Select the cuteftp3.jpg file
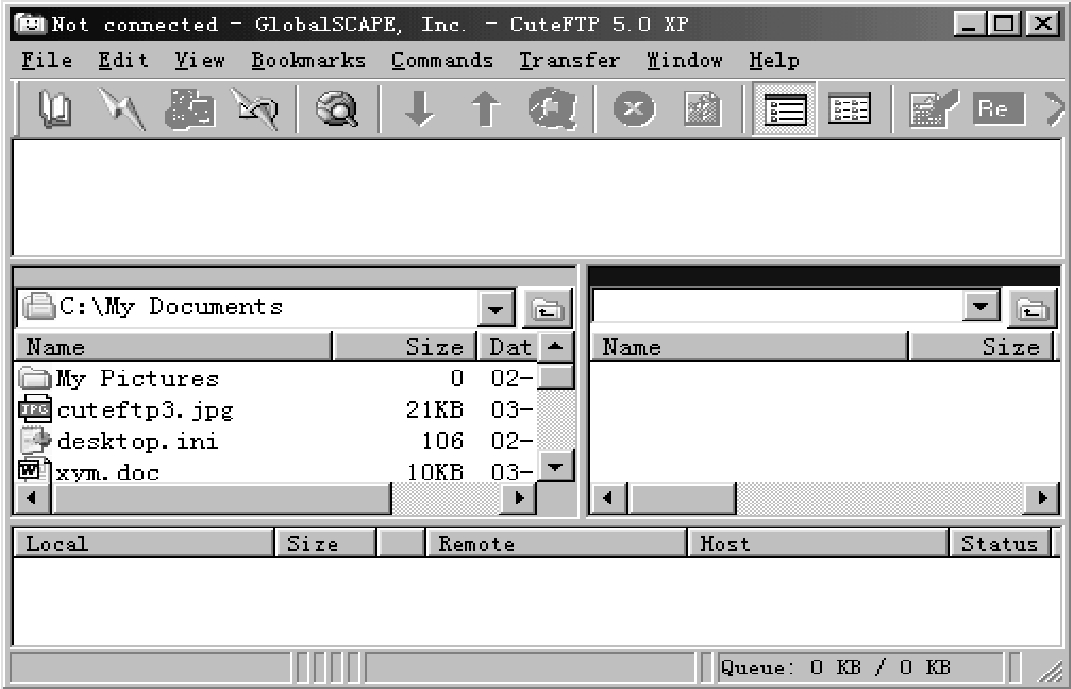Image resolution: width=1071 pixels, height=689 pixels. 145,410
